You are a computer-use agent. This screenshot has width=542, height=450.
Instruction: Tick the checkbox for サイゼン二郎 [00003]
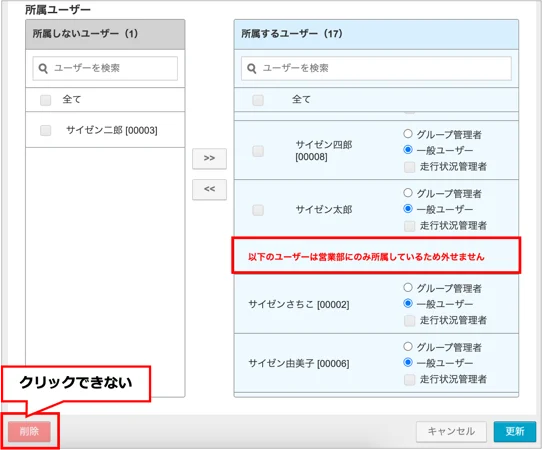point(46,130)
